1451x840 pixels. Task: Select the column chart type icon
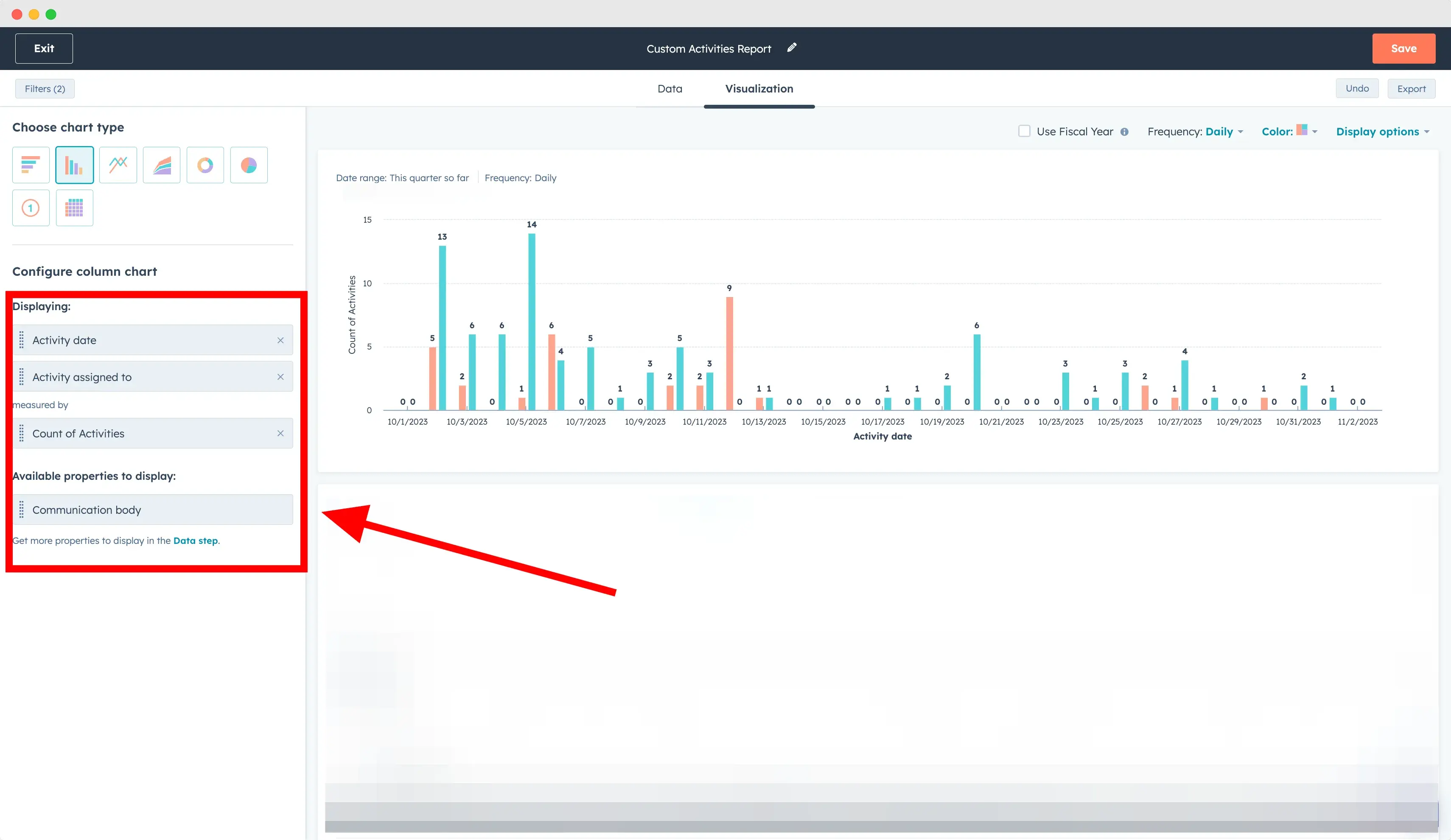click(74, 165)
